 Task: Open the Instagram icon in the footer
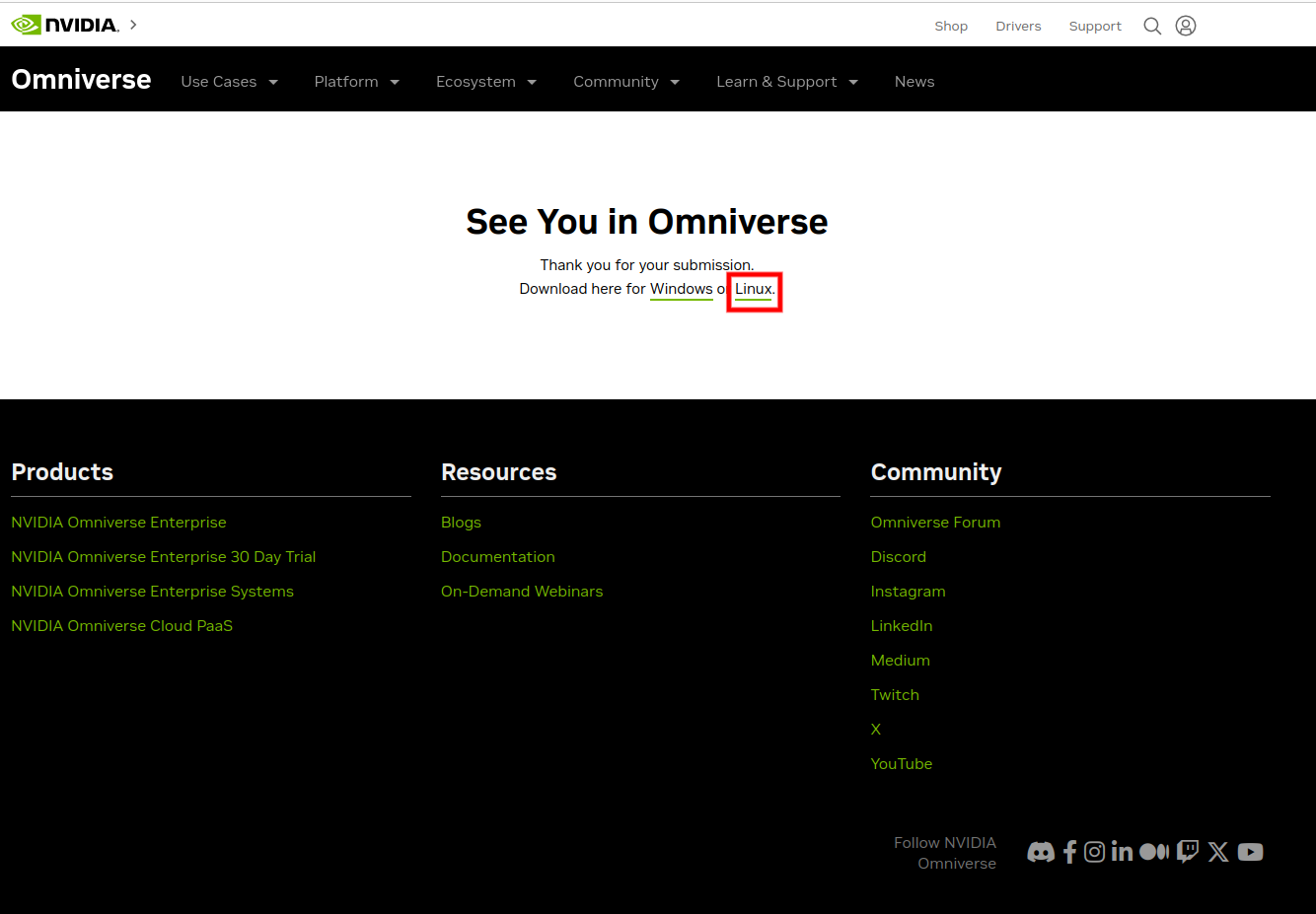point(1094,852)
